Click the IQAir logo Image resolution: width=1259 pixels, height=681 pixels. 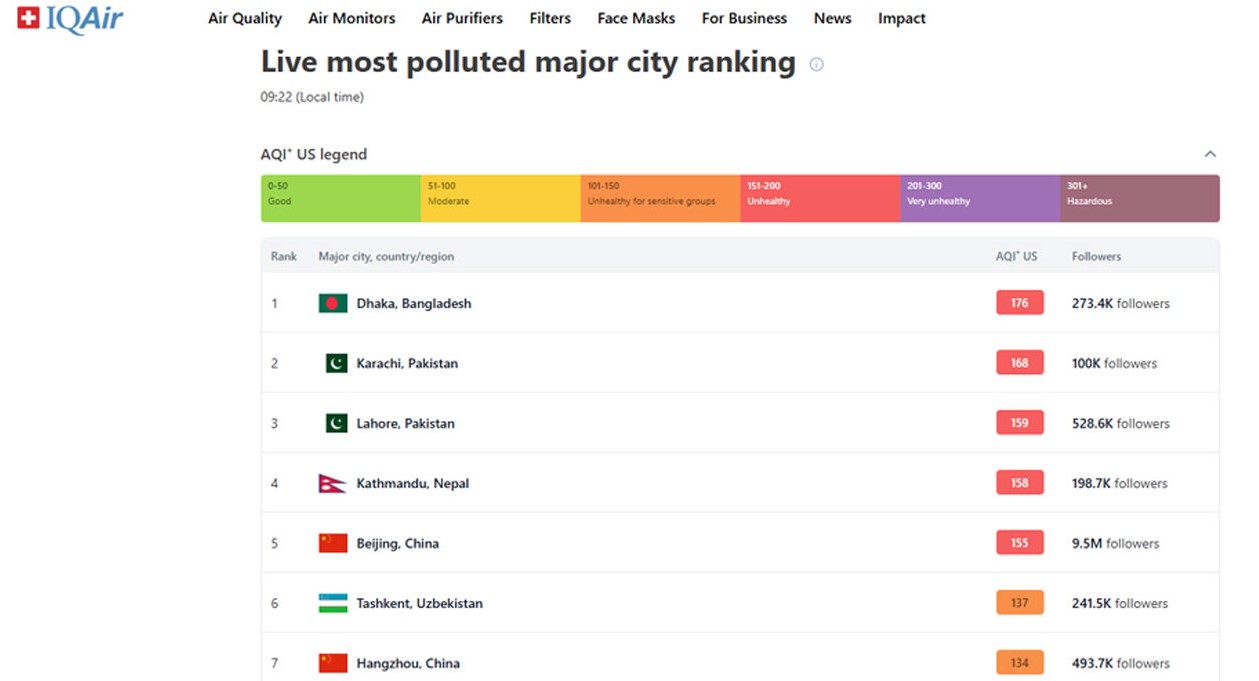(x=70, y=19)
